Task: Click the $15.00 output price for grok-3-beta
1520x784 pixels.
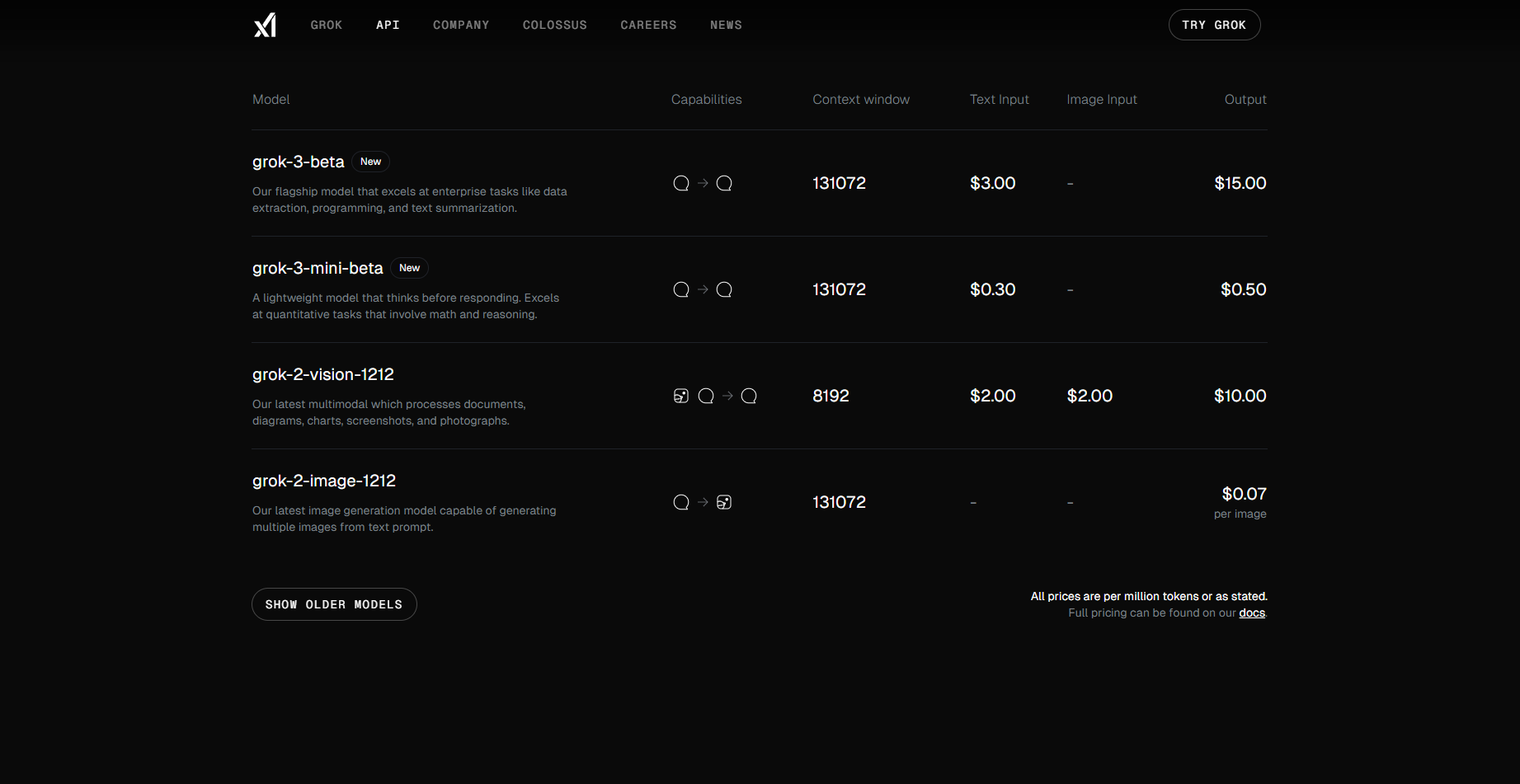Action: [1240, 183]
